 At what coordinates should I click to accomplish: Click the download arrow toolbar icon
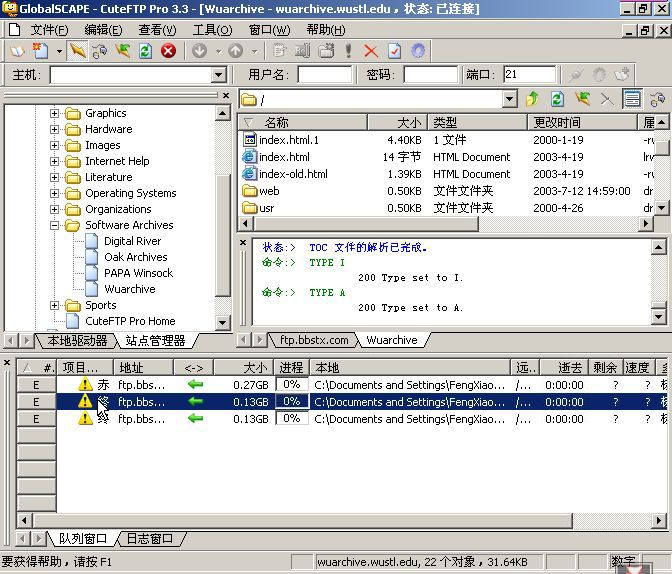(199, 51)
